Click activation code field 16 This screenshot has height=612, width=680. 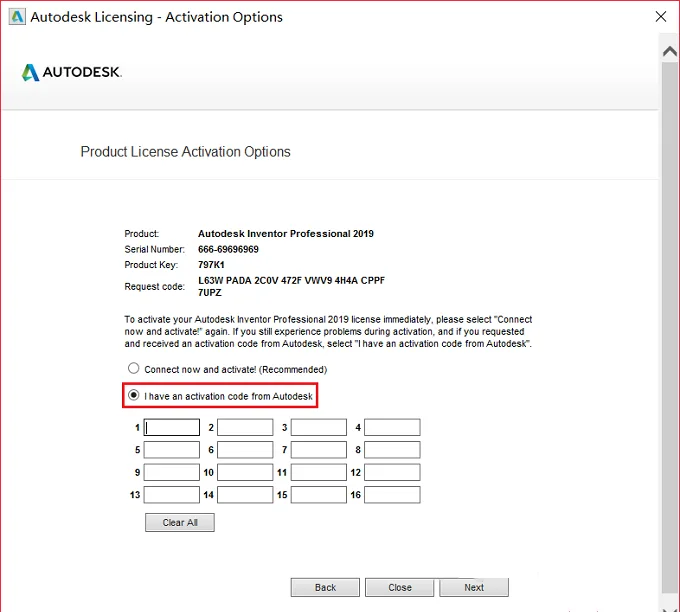[392, 495]
